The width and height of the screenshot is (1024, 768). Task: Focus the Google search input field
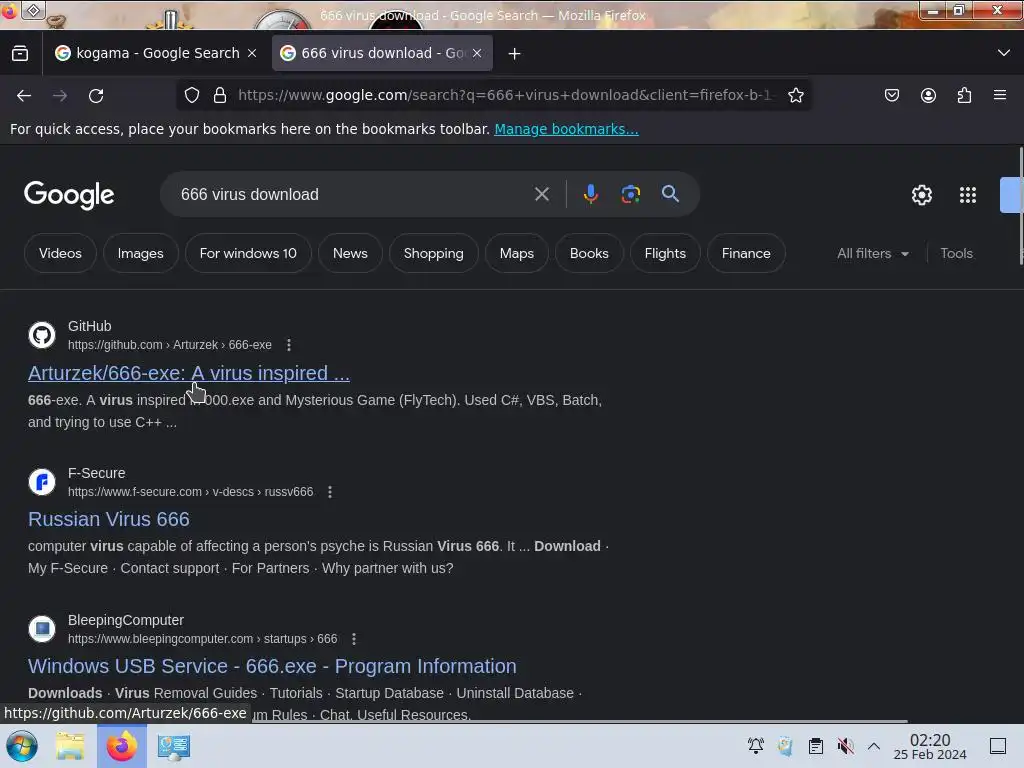[353, 194]
